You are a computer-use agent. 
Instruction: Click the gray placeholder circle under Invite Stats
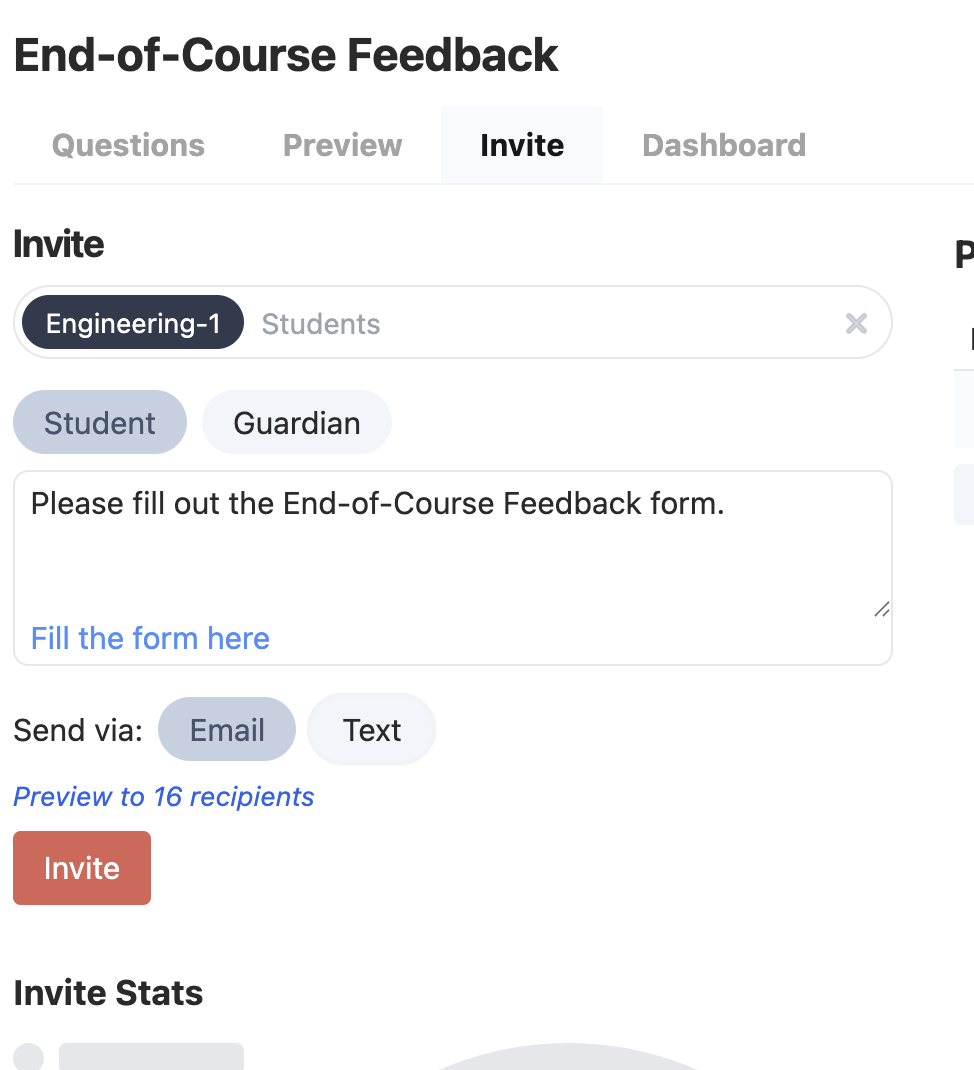(x=29, y=1057)
